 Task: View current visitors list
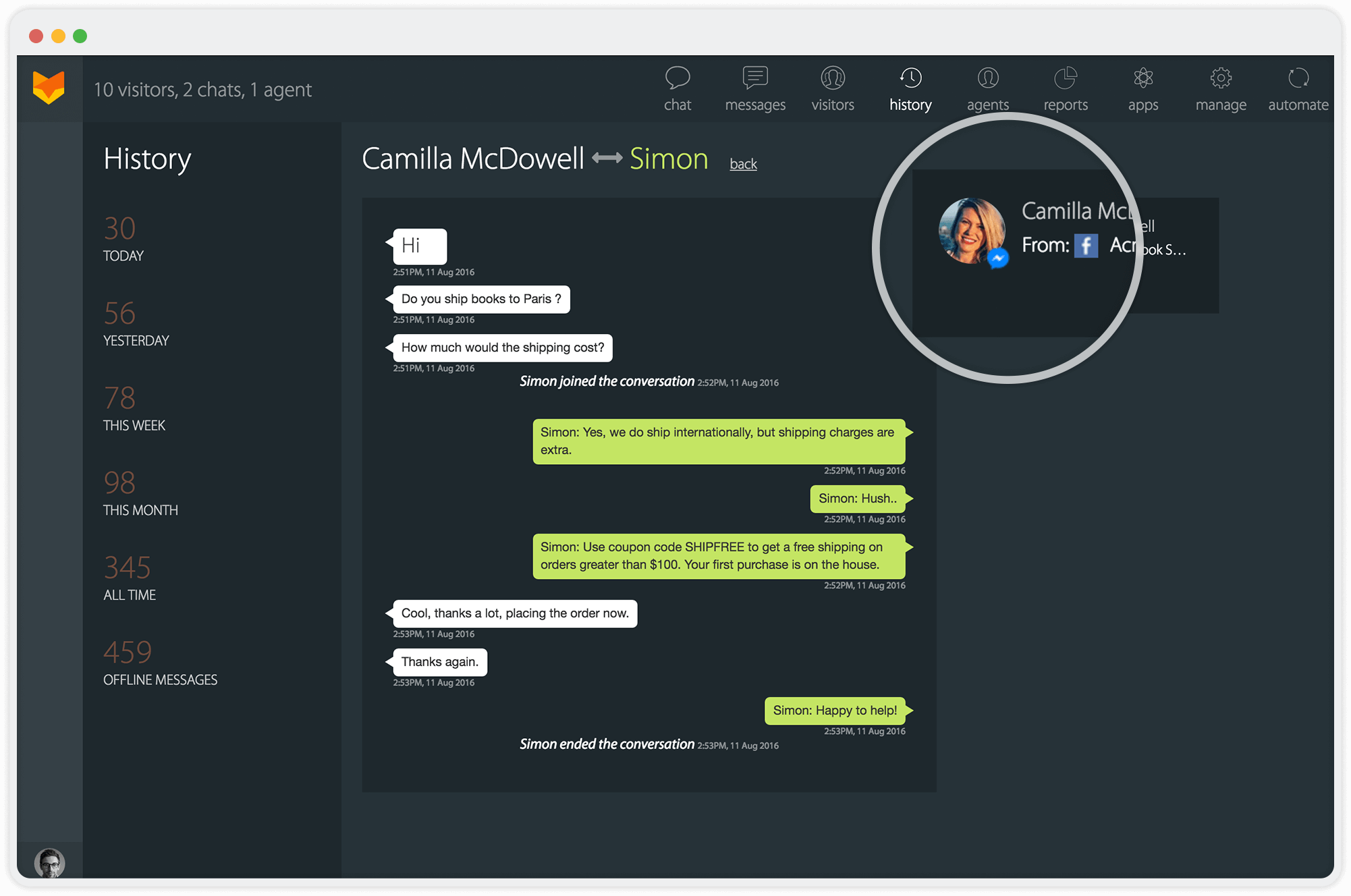pyautogui.click(x=832, y=87)
